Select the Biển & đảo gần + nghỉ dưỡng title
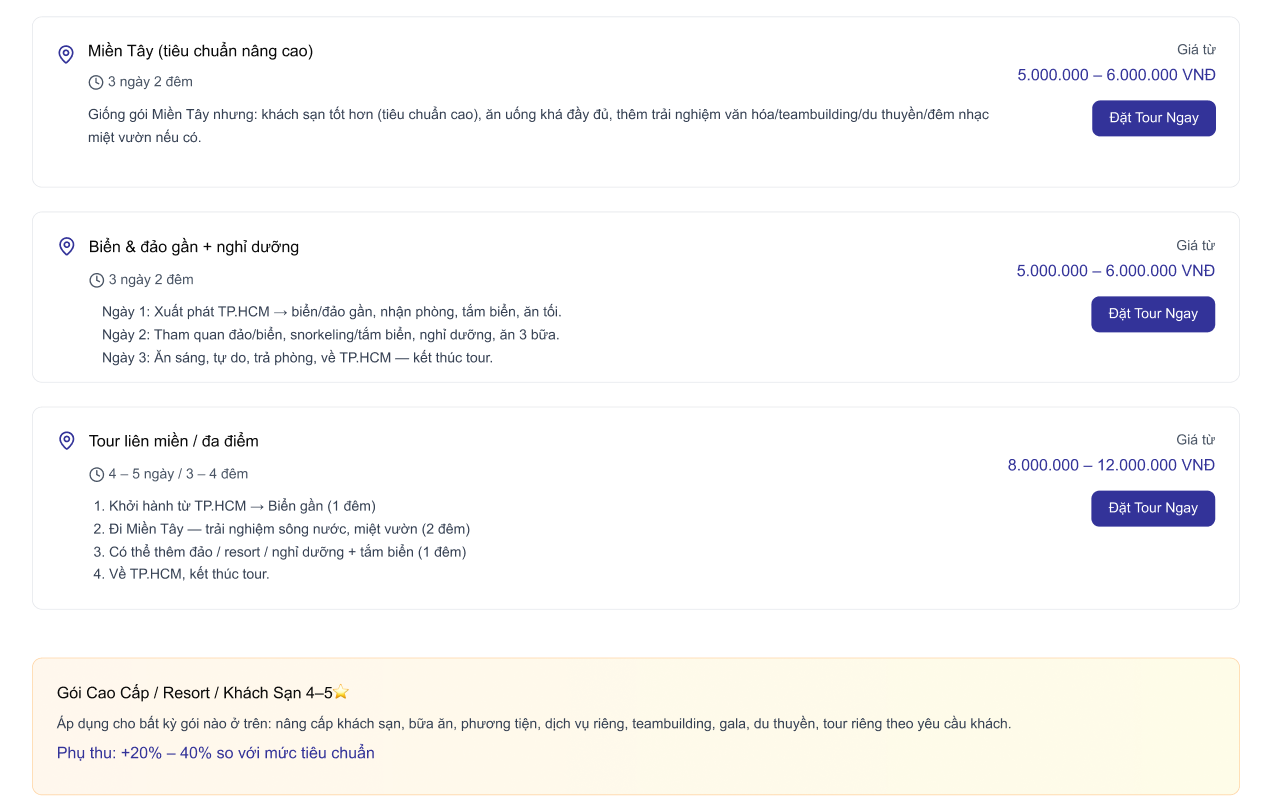 pyautogui.click(x=193, y=247)
